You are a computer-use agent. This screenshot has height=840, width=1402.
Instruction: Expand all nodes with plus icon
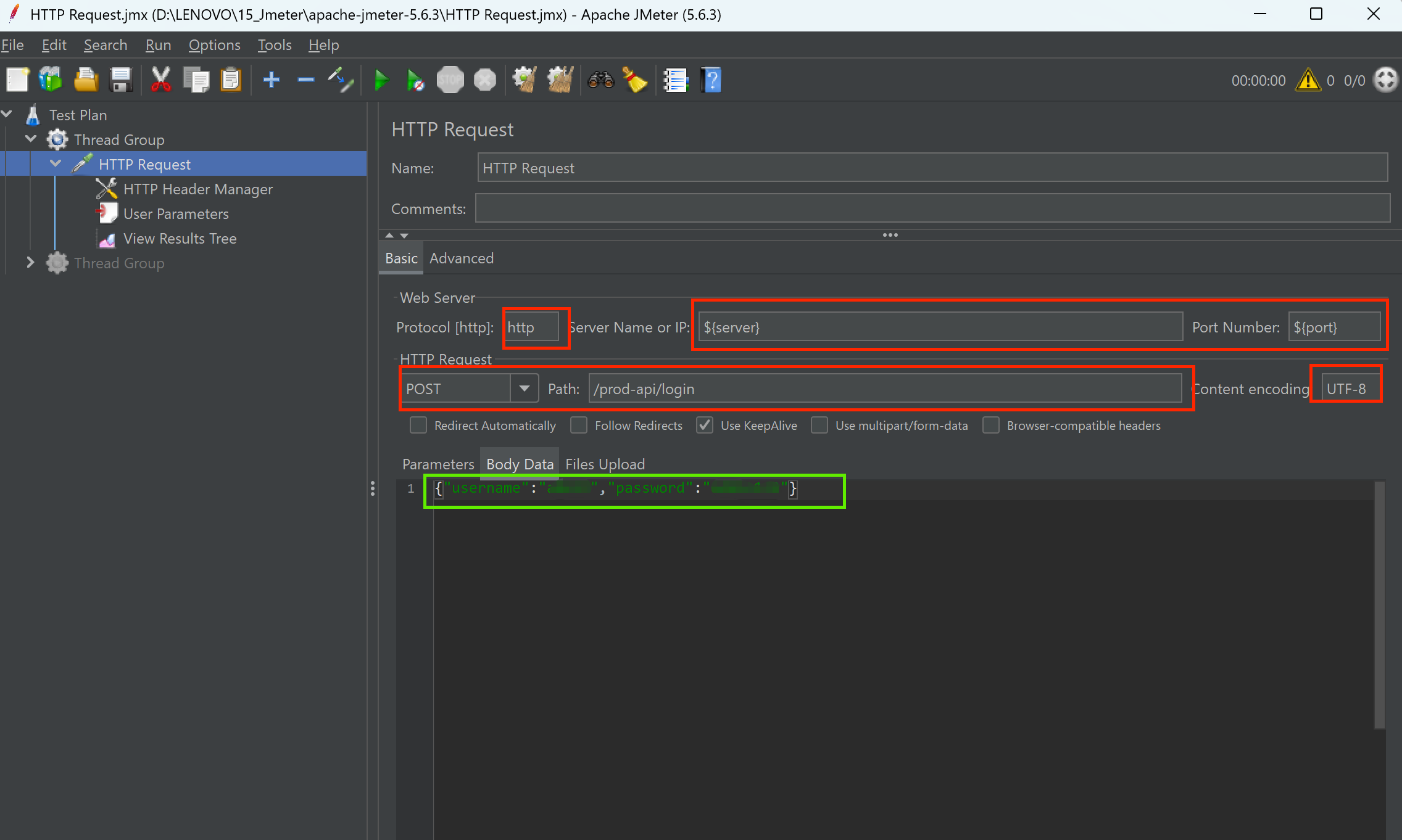[272, 80]
